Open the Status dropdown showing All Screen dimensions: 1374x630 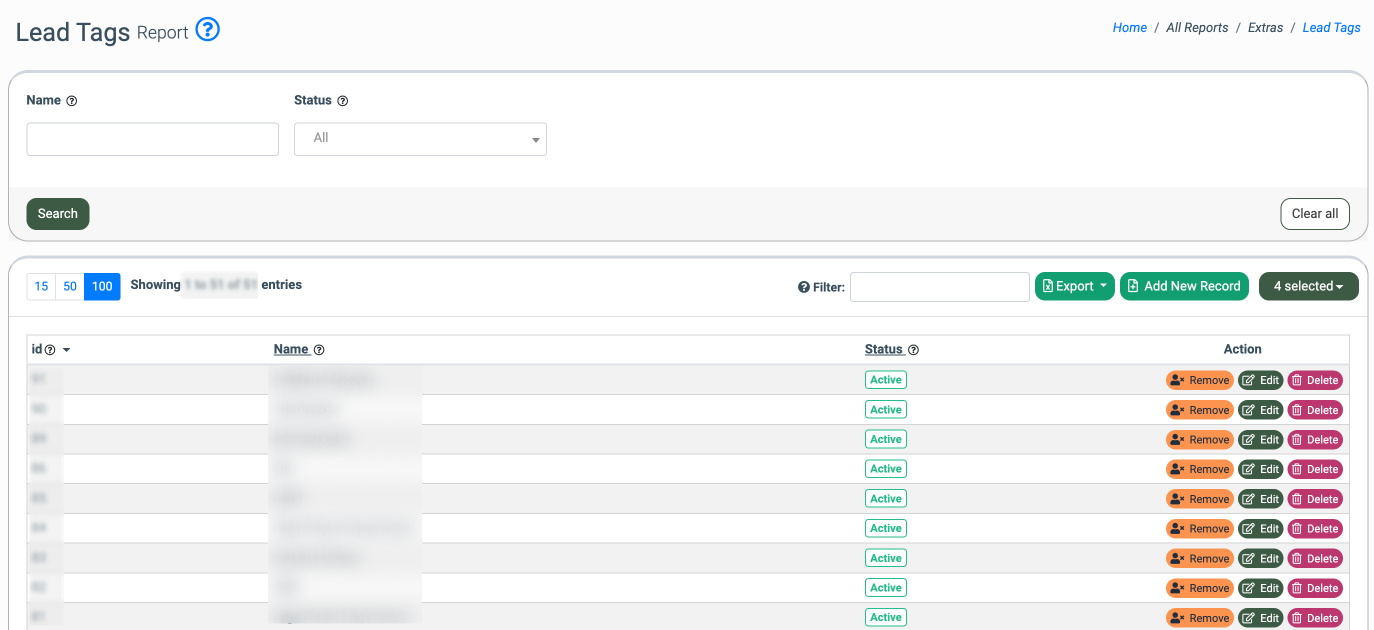[420, 139]
